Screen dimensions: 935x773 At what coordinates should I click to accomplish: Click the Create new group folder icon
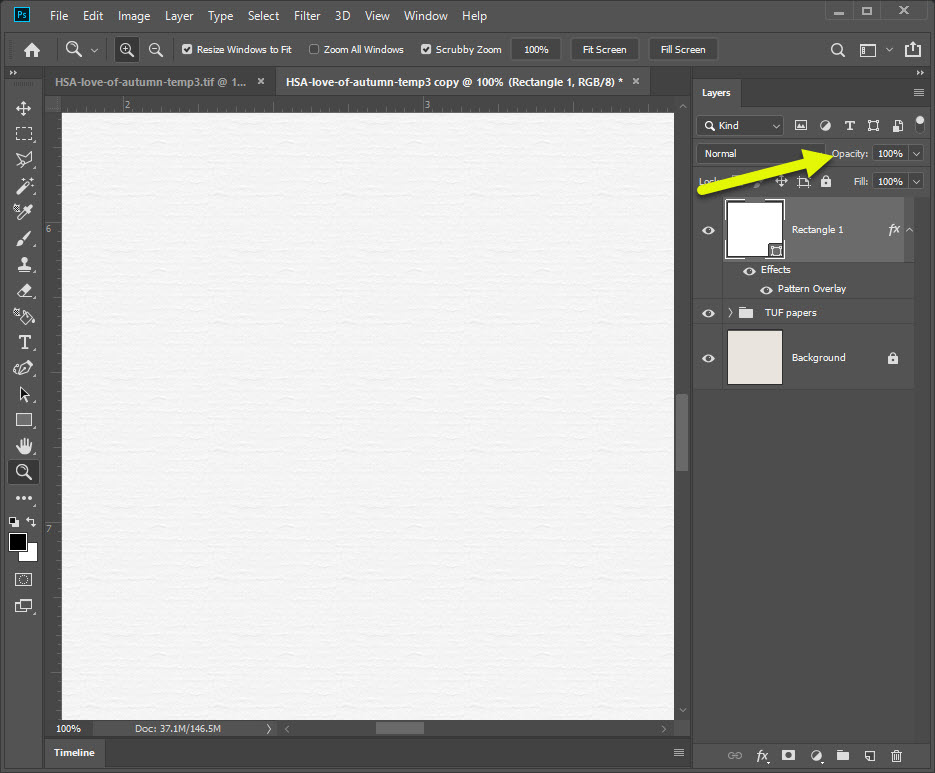[842, 756]
